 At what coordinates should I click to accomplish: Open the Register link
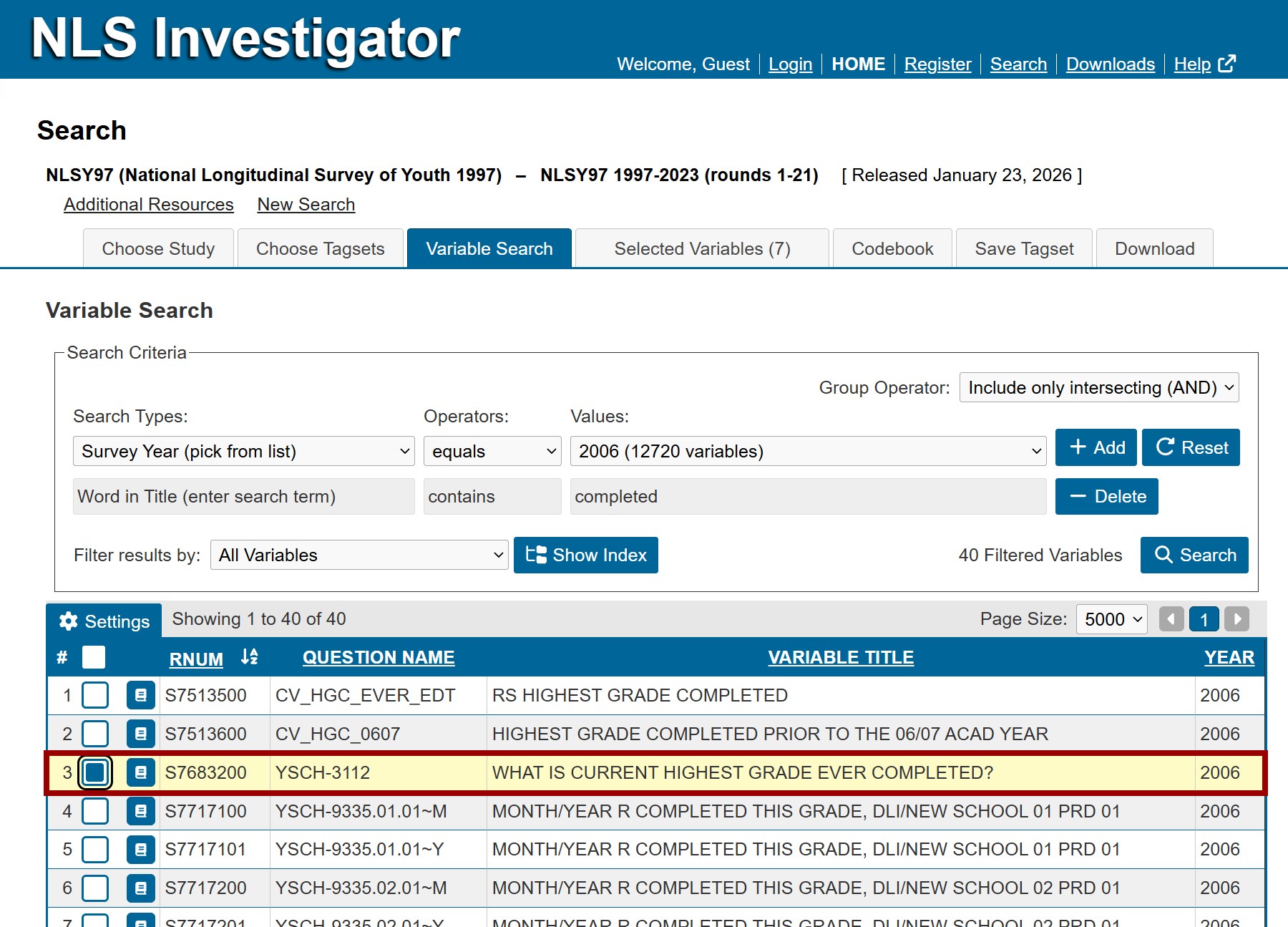[937, 64]
